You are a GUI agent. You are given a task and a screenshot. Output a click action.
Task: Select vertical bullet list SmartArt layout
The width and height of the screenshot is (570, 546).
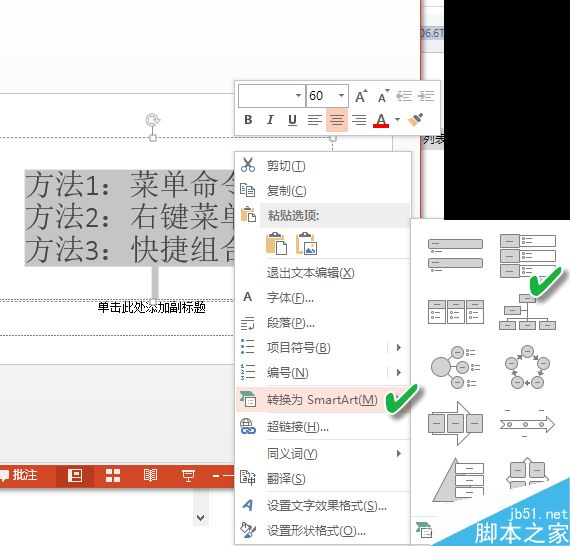[455, 255]
